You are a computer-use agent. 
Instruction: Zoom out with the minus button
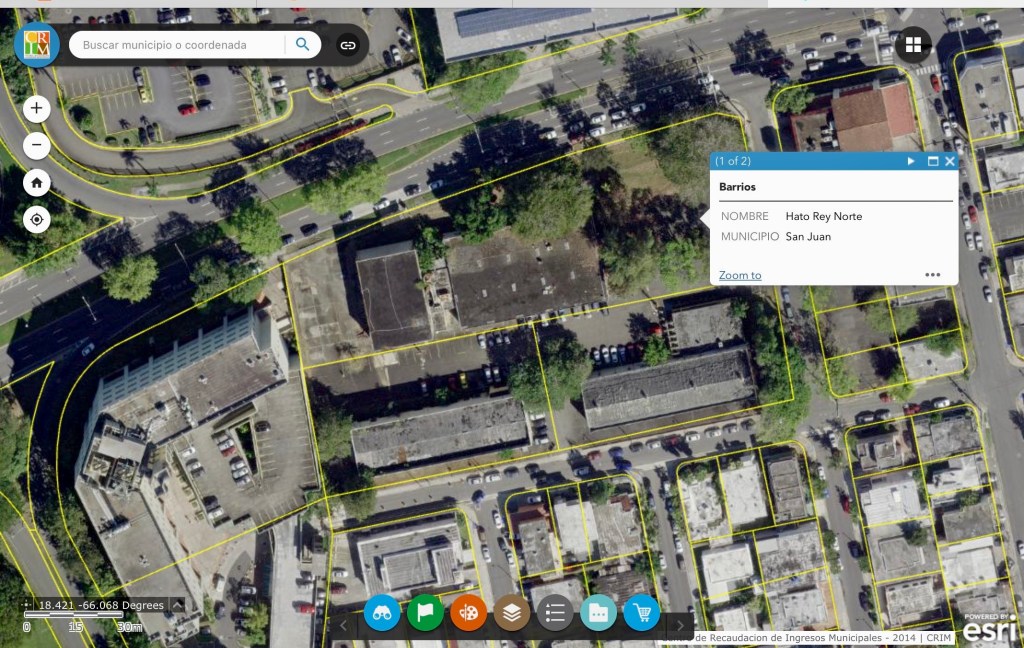click(37, 146)
